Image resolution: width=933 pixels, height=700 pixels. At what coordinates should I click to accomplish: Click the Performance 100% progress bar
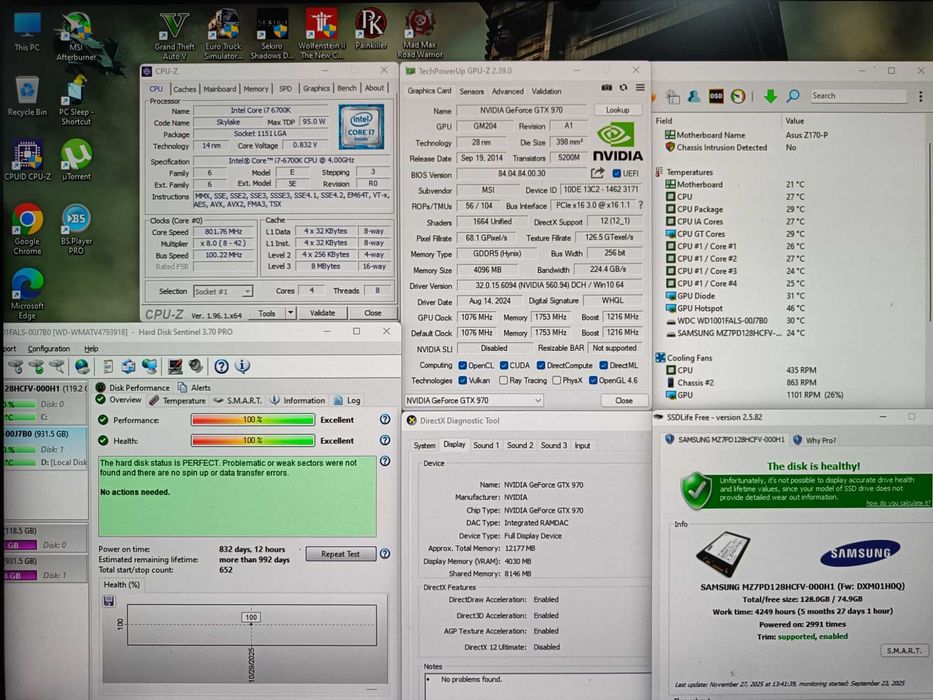pyautogui.click(x=253, y=420)
